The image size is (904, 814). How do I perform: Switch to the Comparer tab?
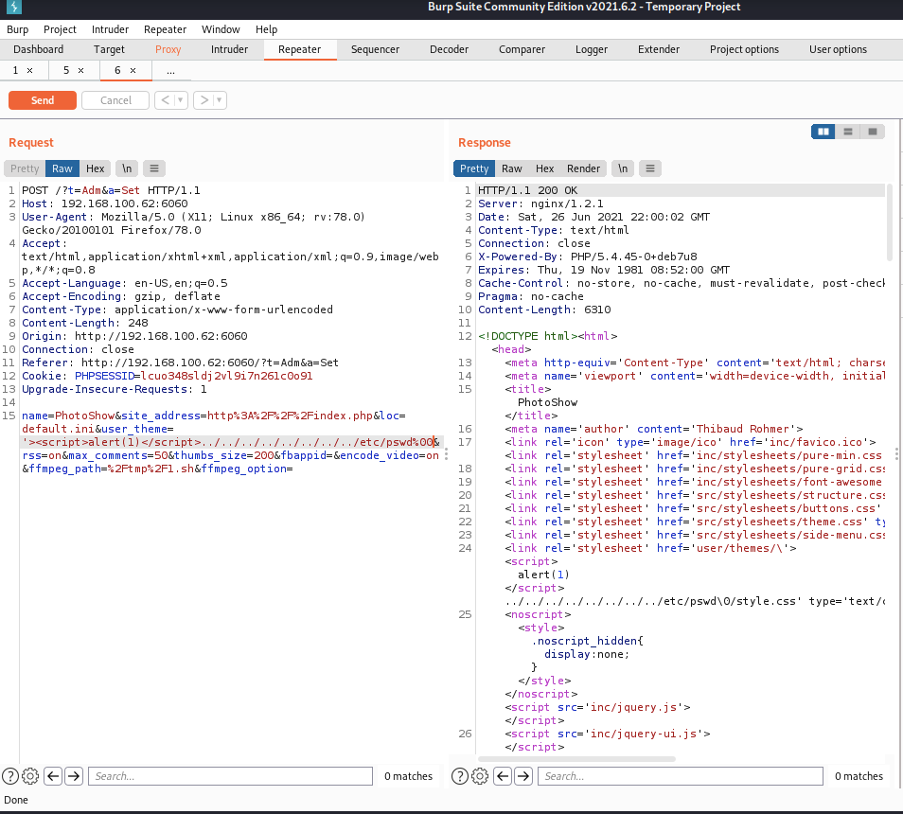522,50
